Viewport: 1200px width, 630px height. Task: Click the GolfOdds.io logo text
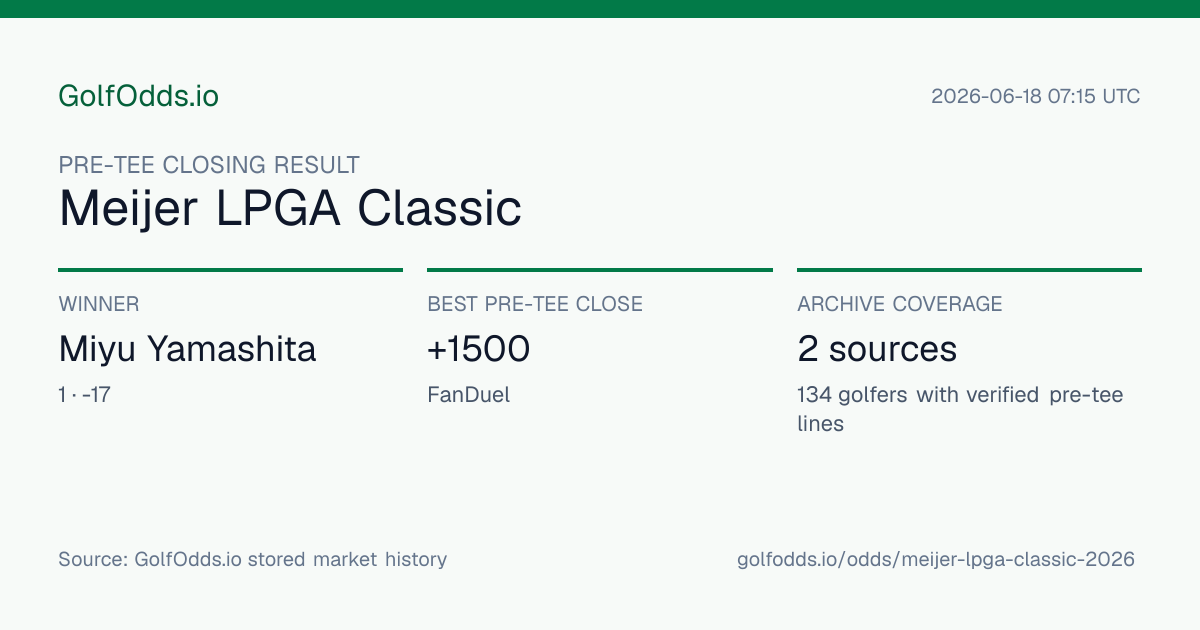tap(138, 96)
